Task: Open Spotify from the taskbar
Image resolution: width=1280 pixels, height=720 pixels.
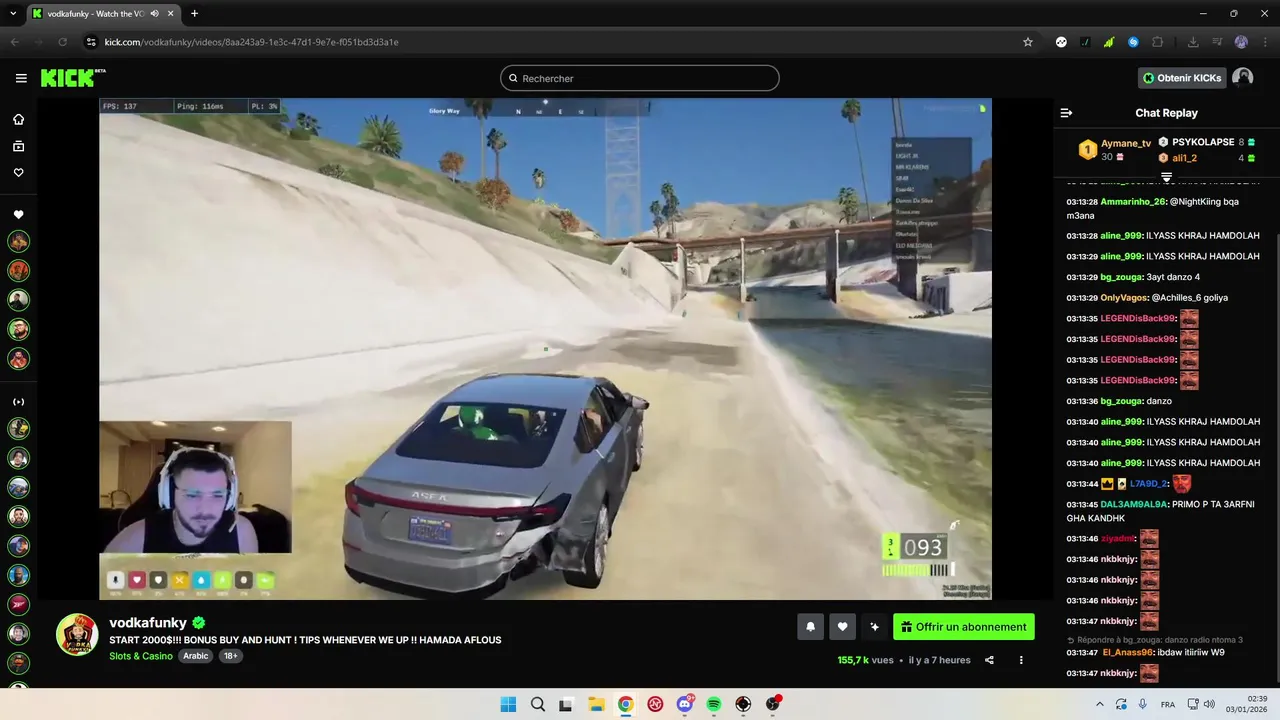Action: (714, 704)
